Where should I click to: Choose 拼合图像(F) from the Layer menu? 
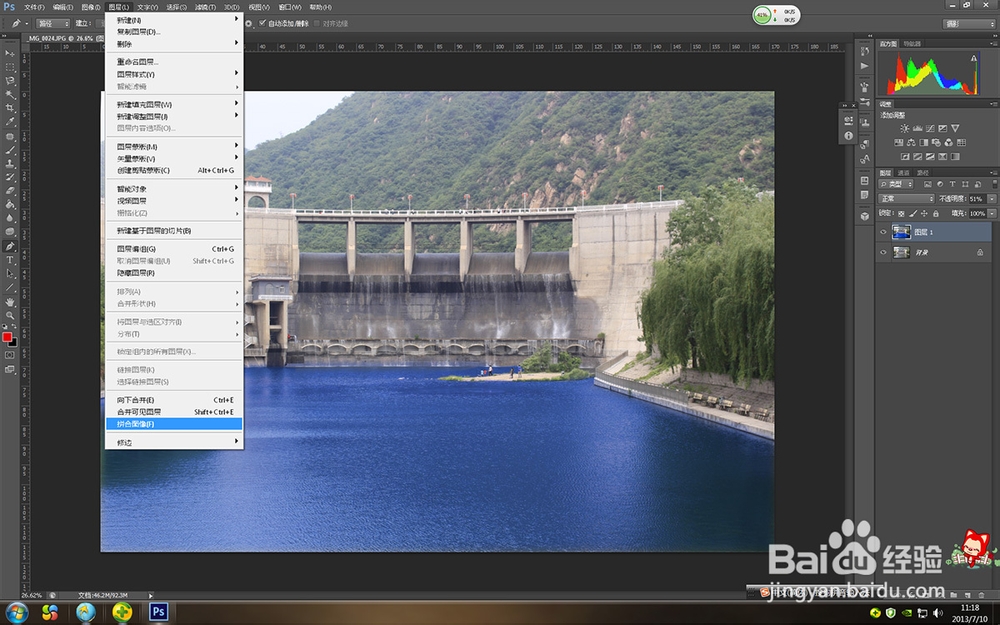[174, 424]
